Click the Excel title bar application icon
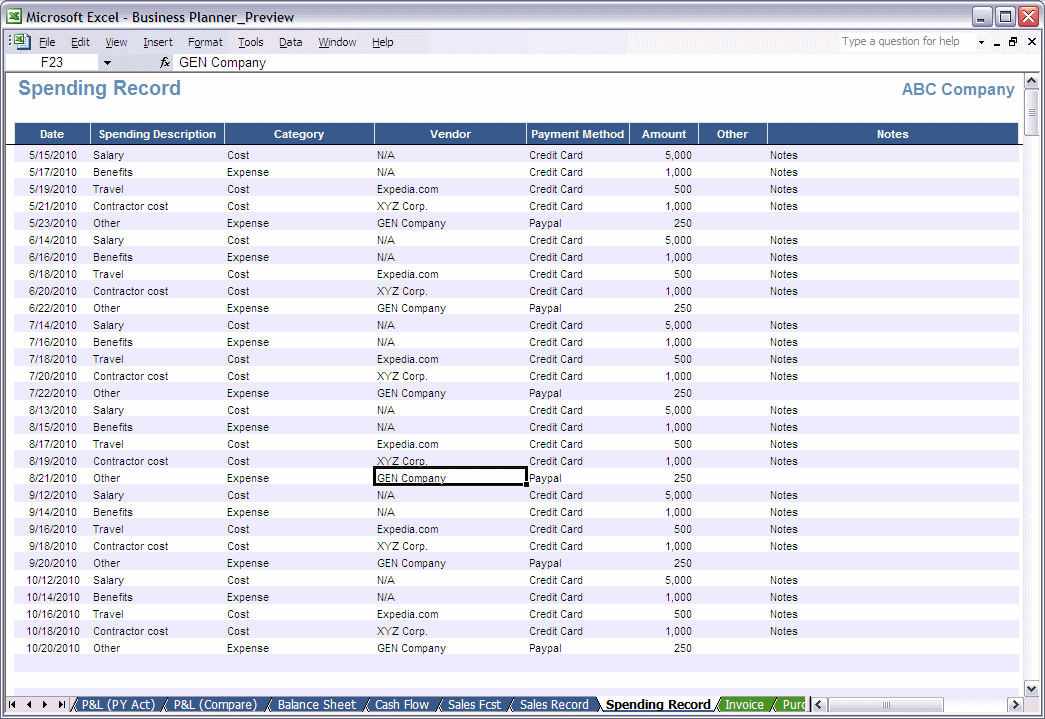Viewport: 1045px width, 719px height. coord(14,16)
